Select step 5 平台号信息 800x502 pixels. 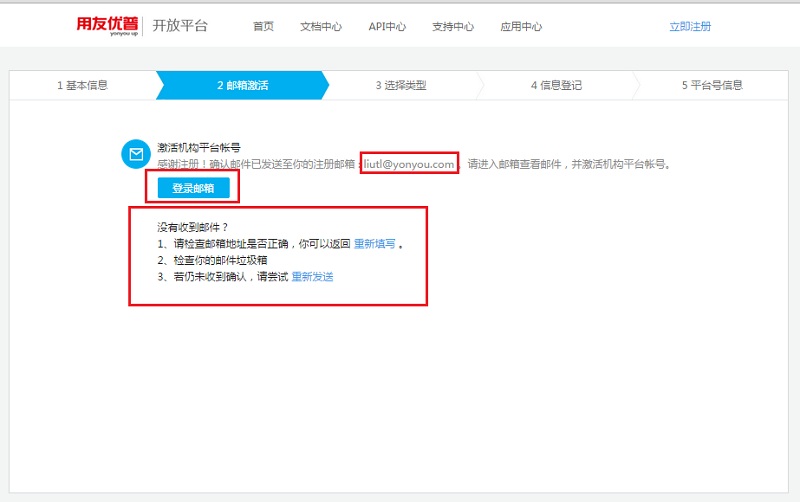(712, 85)
